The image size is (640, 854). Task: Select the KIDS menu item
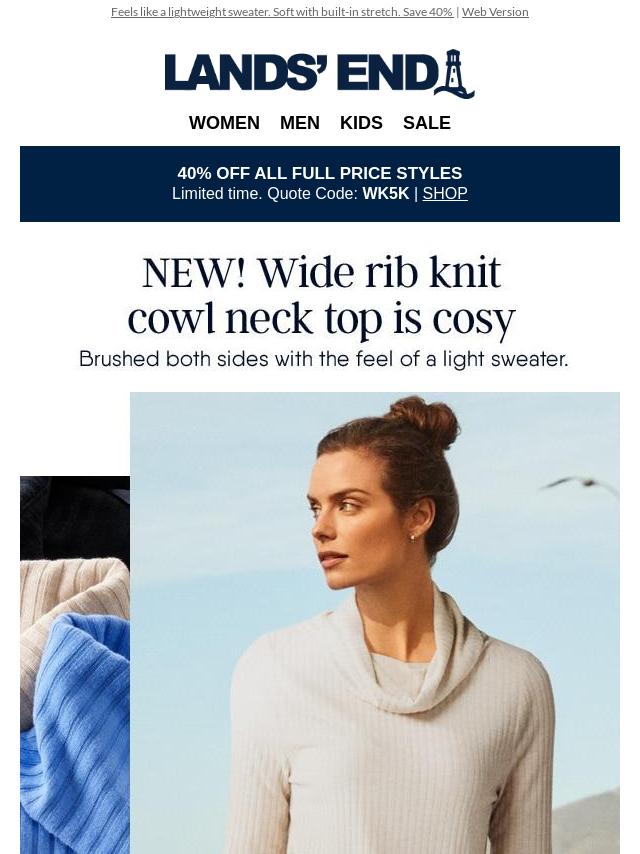tap(361, 123)
